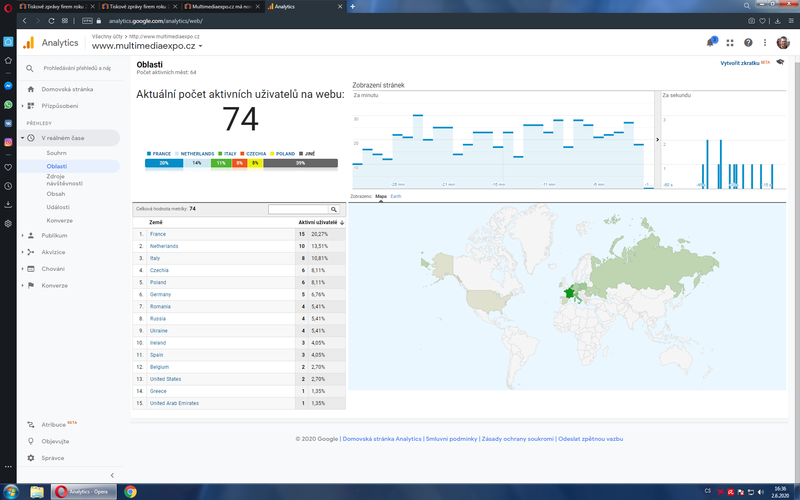Add page to bookmarks with heart icon

point(762,21)
